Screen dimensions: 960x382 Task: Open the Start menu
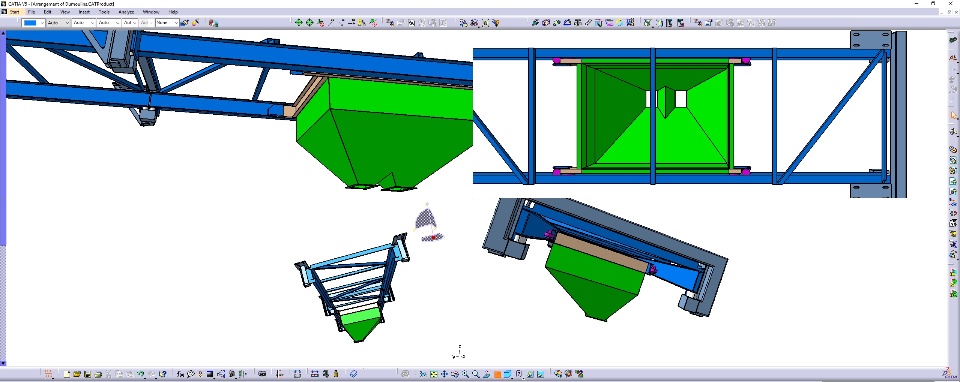coord(14,12)
